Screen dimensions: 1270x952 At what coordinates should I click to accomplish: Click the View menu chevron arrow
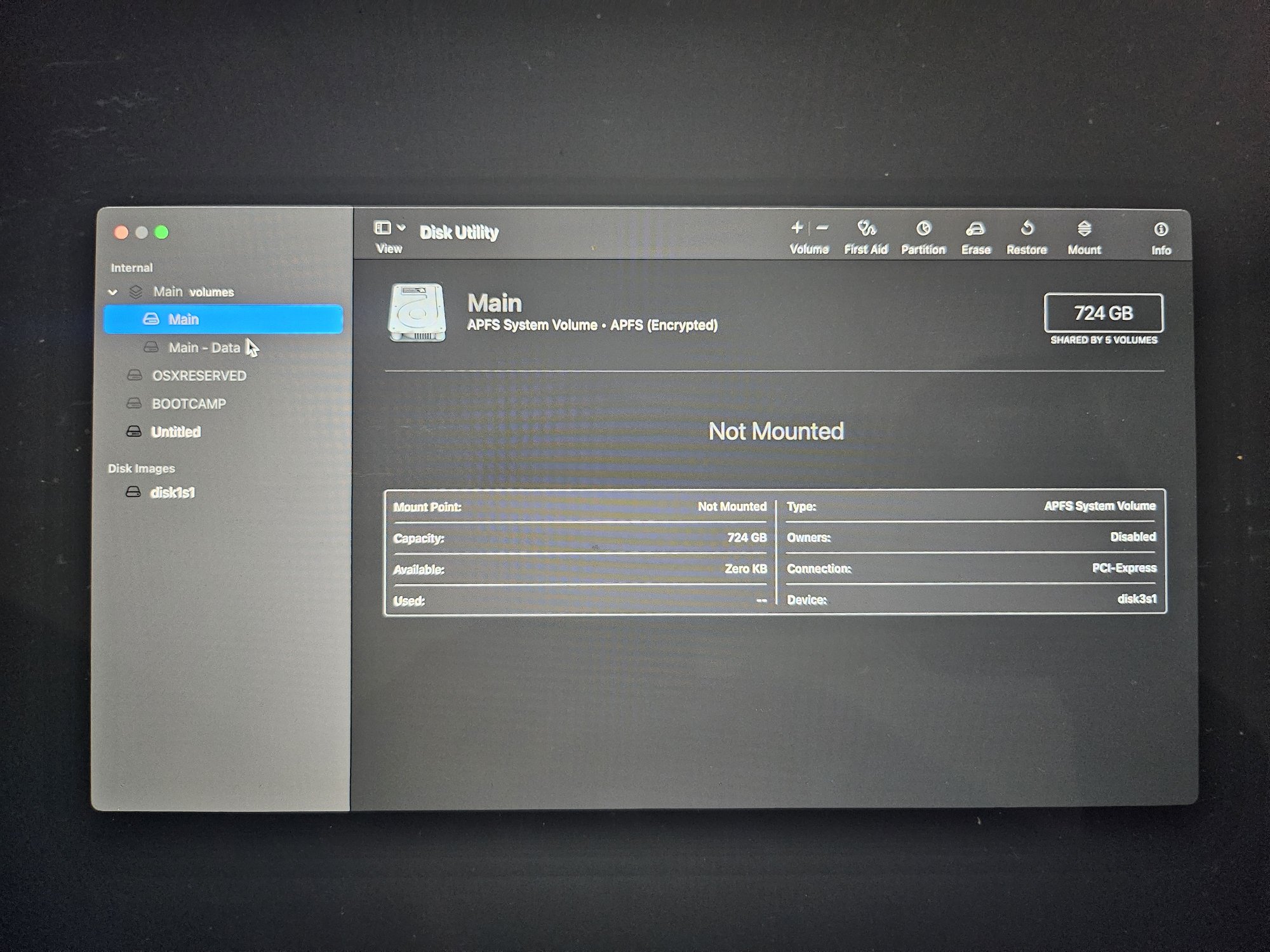click(401, 227)
